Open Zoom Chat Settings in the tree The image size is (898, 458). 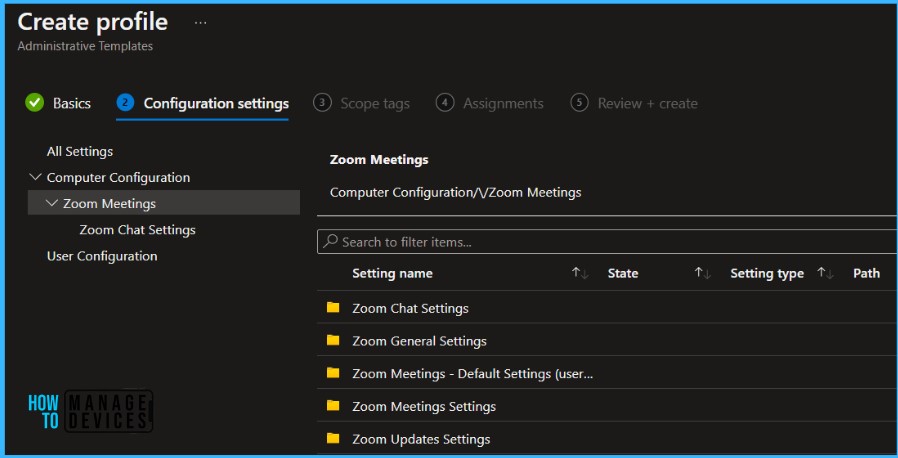click(137, 230)
